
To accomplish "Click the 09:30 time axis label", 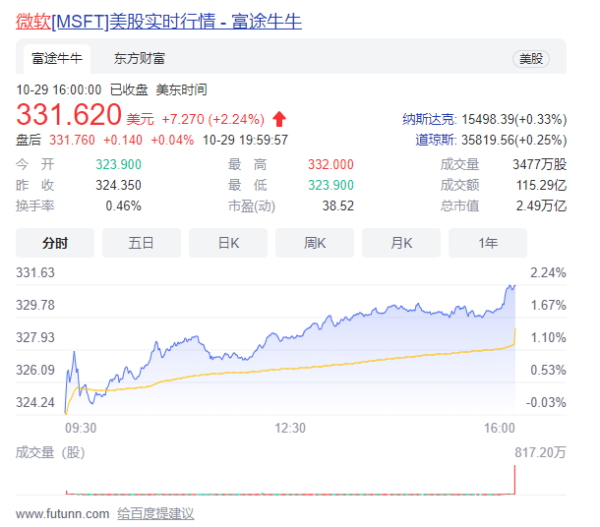I will [81, 428].
